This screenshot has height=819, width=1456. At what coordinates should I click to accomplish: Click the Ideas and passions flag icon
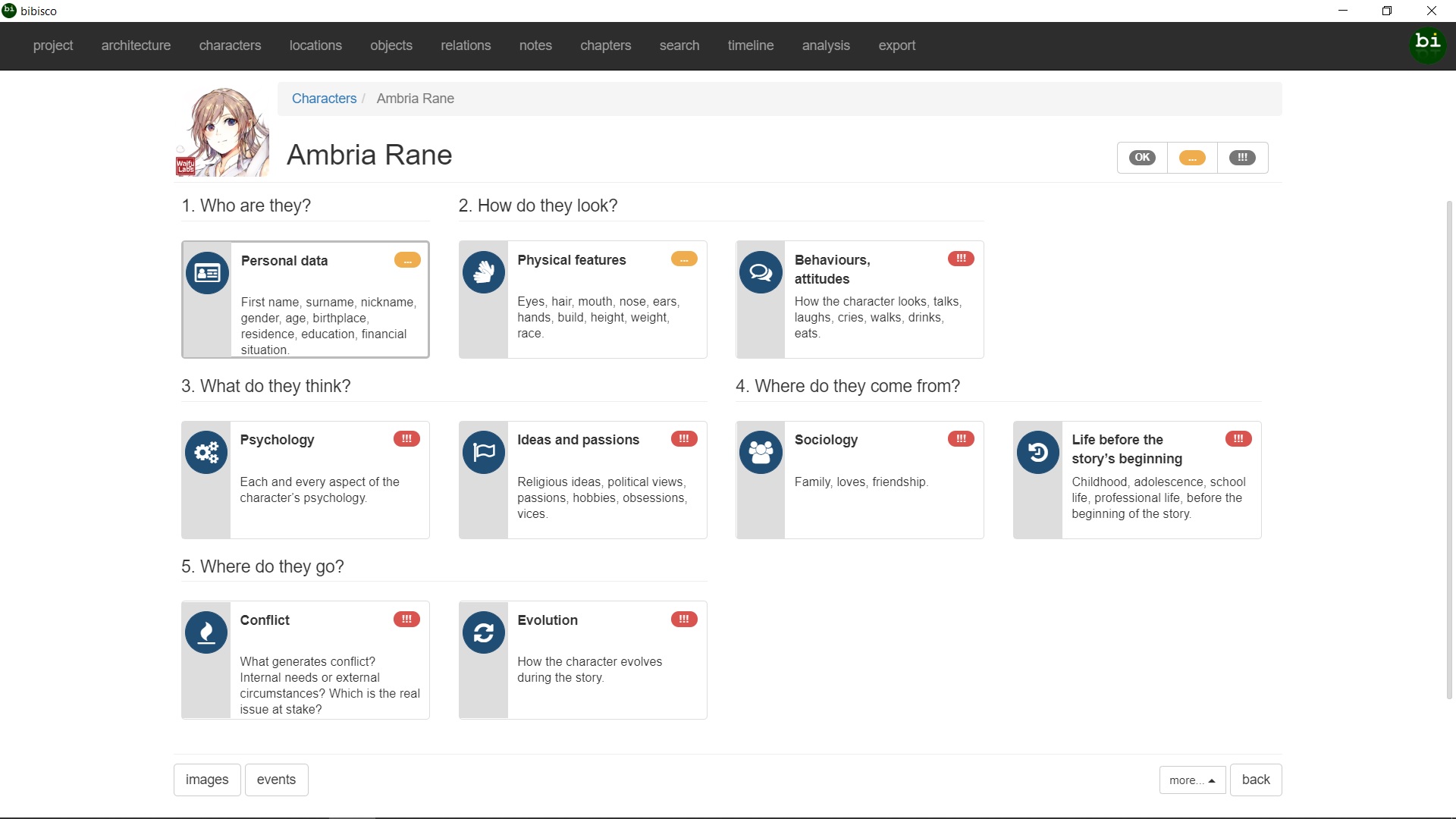484,453
